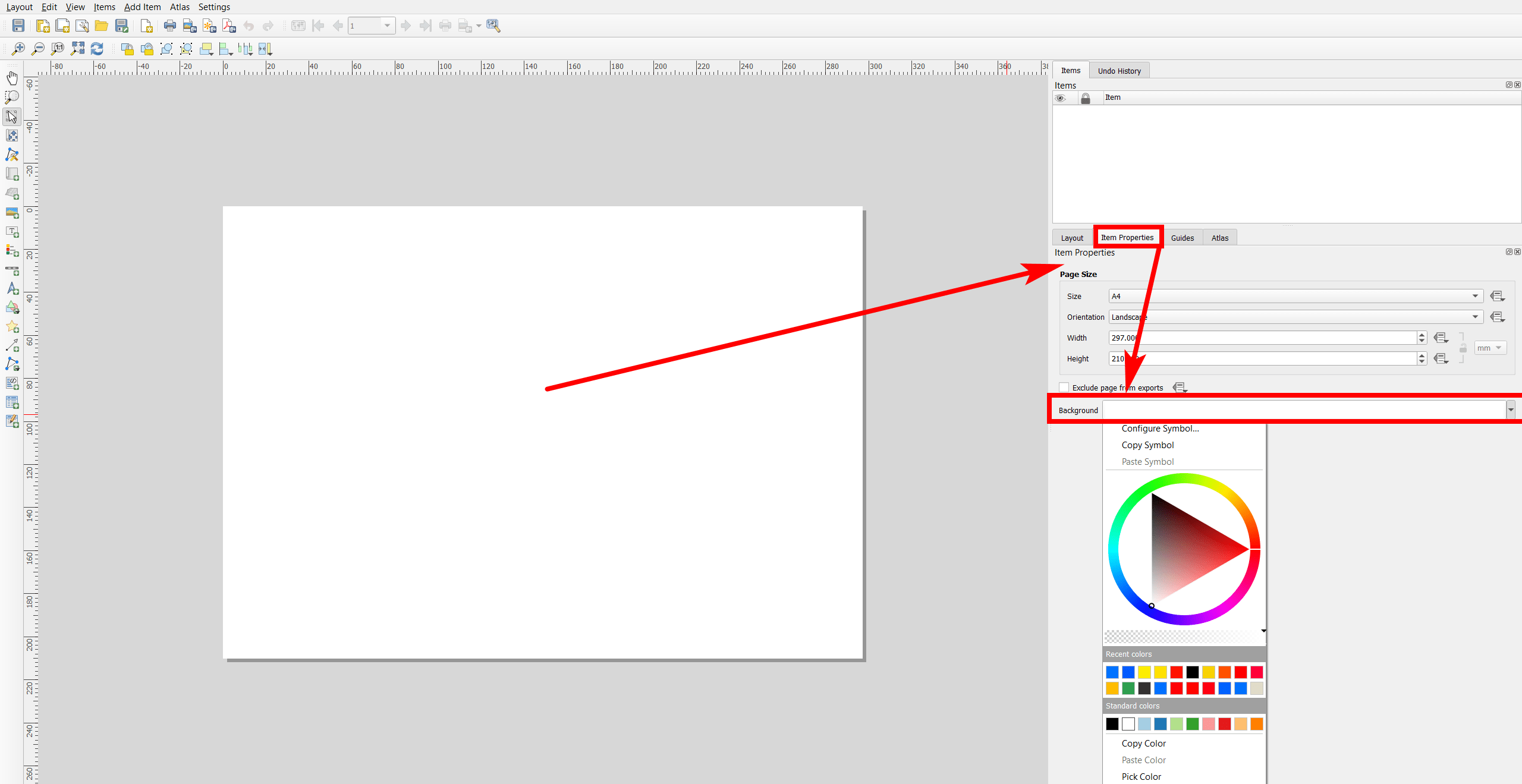This screenshot has height=784, width=1522.
Task: Click Configure Symbol in the color menu
Action: tap(1159, 428)
